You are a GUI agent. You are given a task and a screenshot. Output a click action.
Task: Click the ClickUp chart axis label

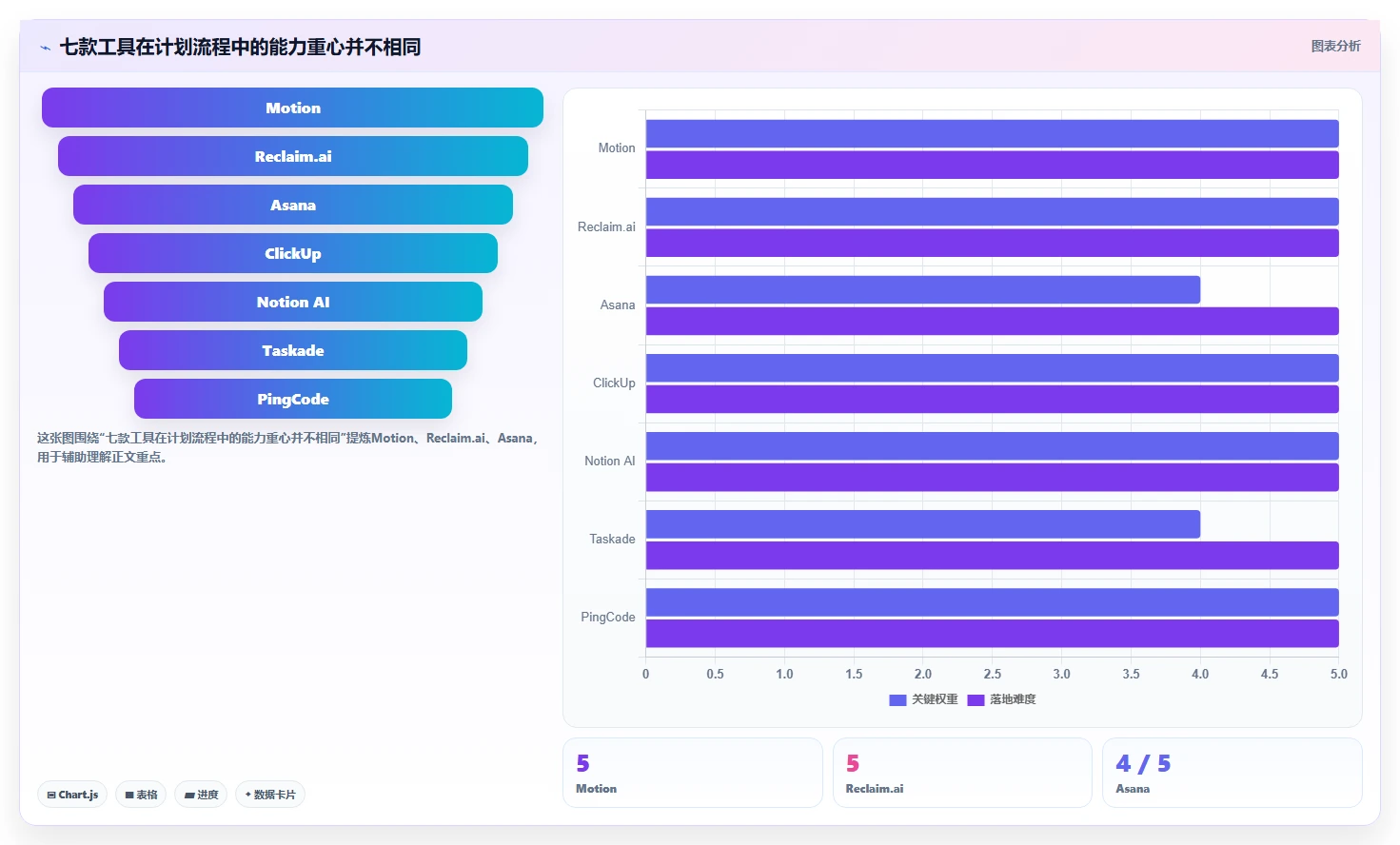(614, 383)
